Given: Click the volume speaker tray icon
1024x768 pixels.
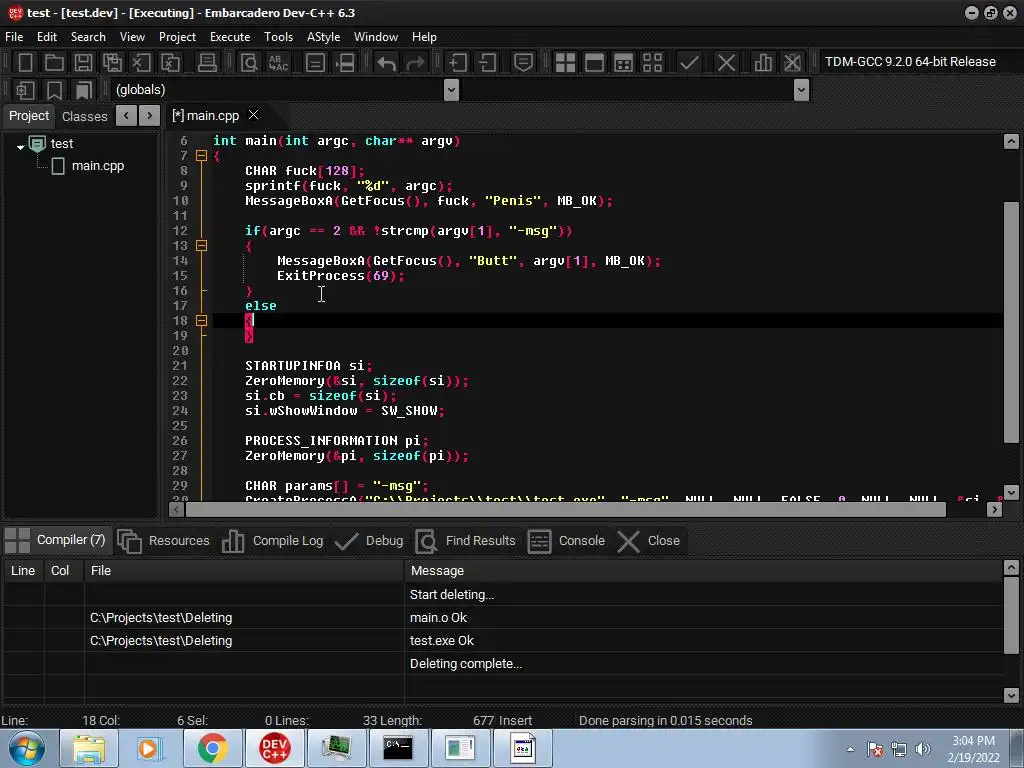Looking at the screenshot, I should pyautogui.click(x=923, y=750).
